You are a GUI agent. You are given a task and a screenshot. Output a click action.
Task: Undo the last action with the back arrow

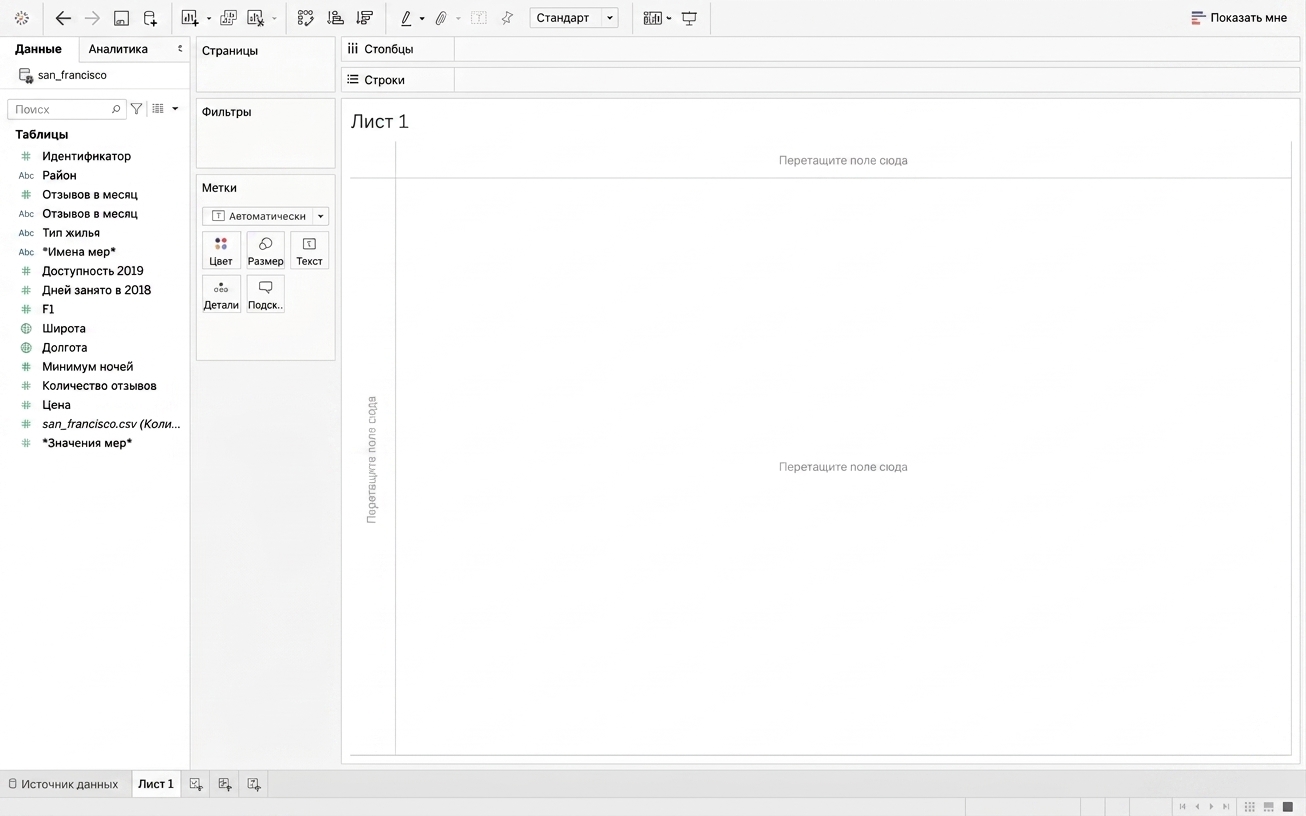click(63, 18)
